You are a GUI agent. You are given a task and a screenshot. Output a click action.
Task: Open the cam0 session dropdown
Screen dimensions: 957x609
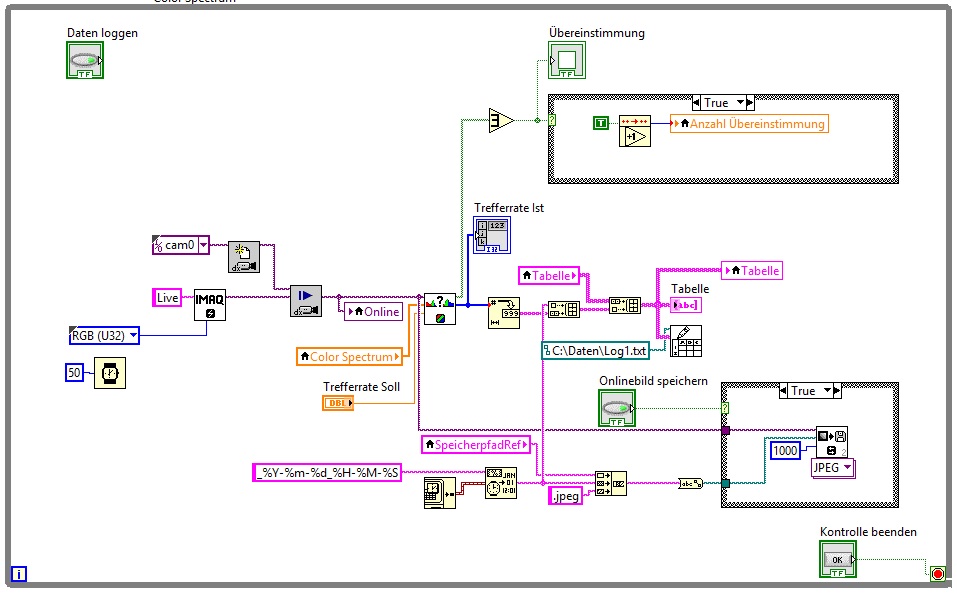[x=203, y=245]
